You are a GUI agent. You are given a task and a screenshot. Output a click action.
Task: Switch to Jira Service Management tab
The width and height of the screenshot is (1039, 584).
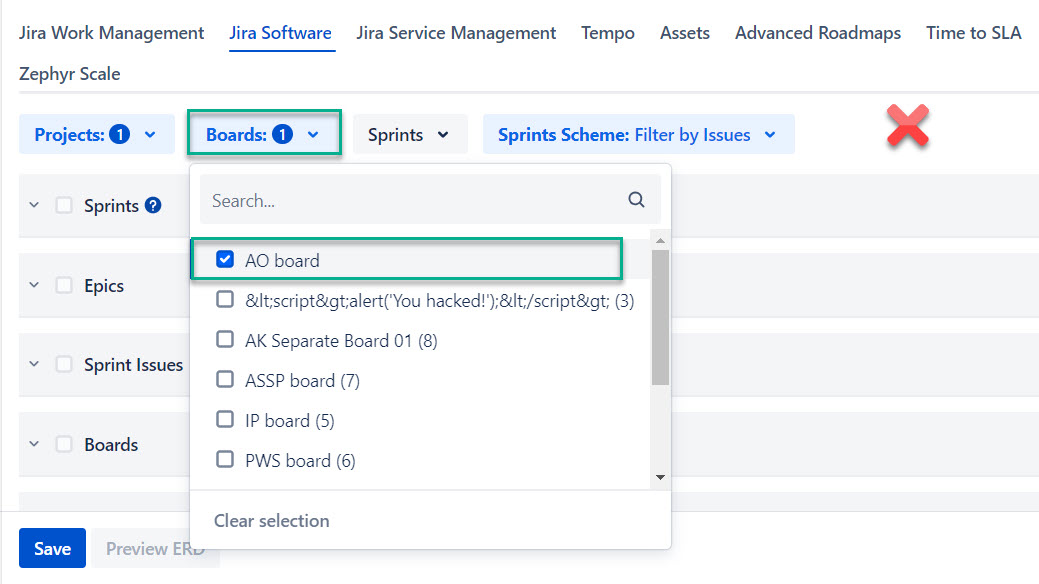coord(456,33)
